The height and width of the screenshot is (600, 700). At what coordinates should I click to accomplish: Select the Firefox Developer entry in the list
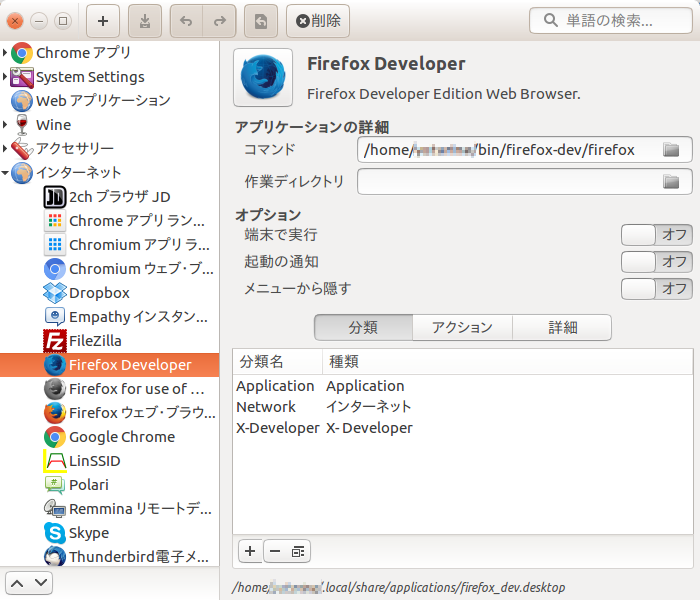point(109,365)
